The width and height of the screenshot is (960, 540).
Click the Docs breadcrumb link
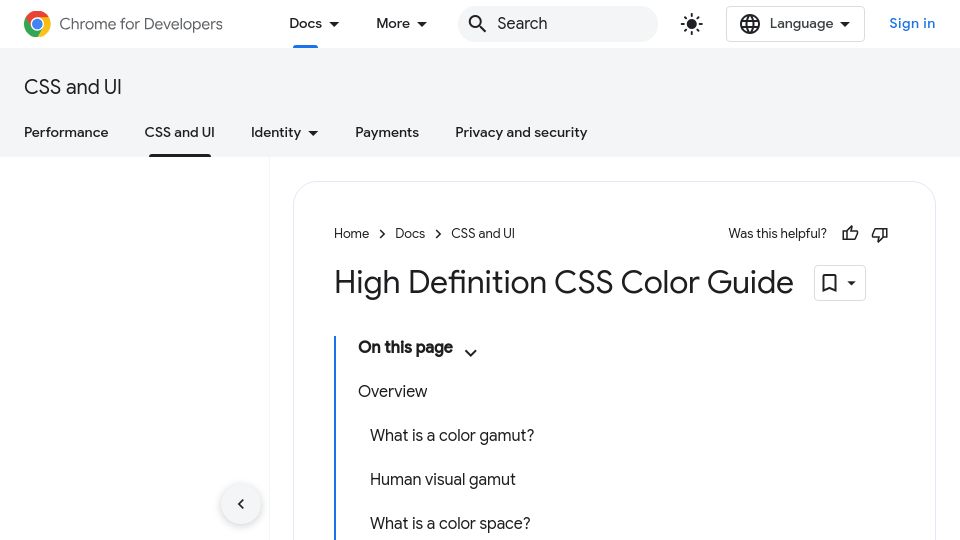pos(410,233)
